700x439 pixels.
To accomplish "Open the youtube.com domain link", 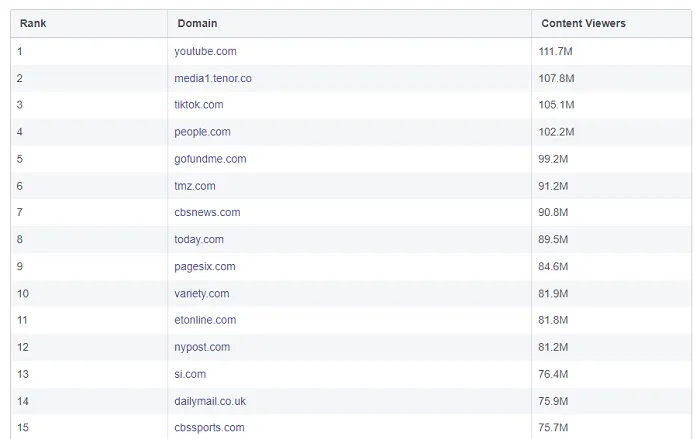I will pos(205,51).
